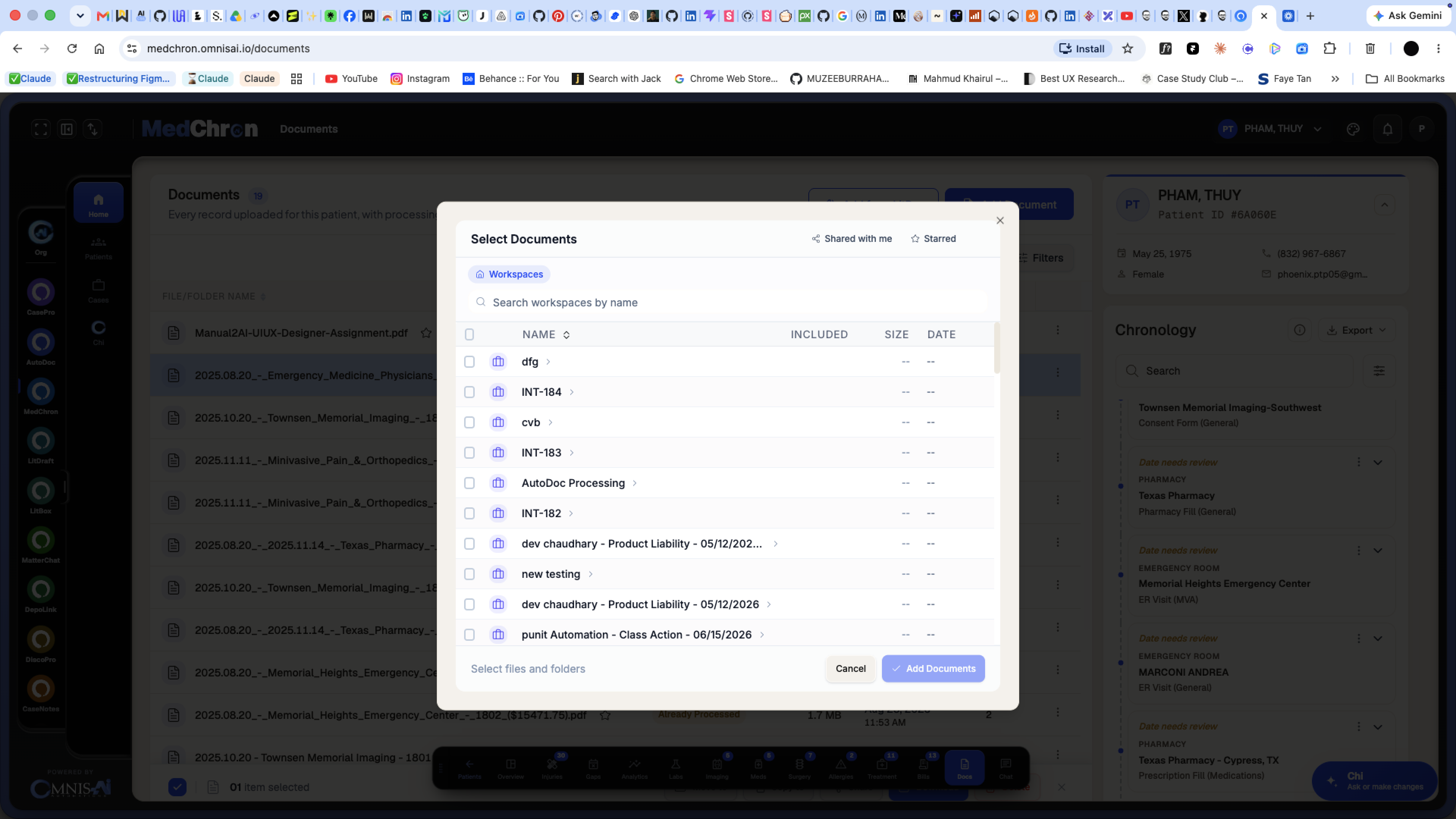Check the INT-182 workspace checkbox

click(469, 513)
